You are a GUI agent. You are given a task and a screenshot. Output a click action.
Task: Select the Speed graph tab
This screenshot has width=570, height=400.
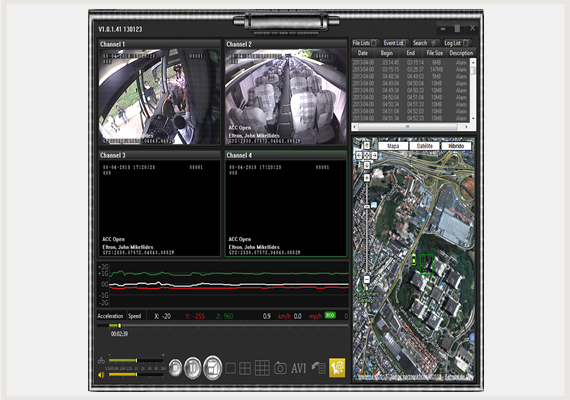point(135,316)
